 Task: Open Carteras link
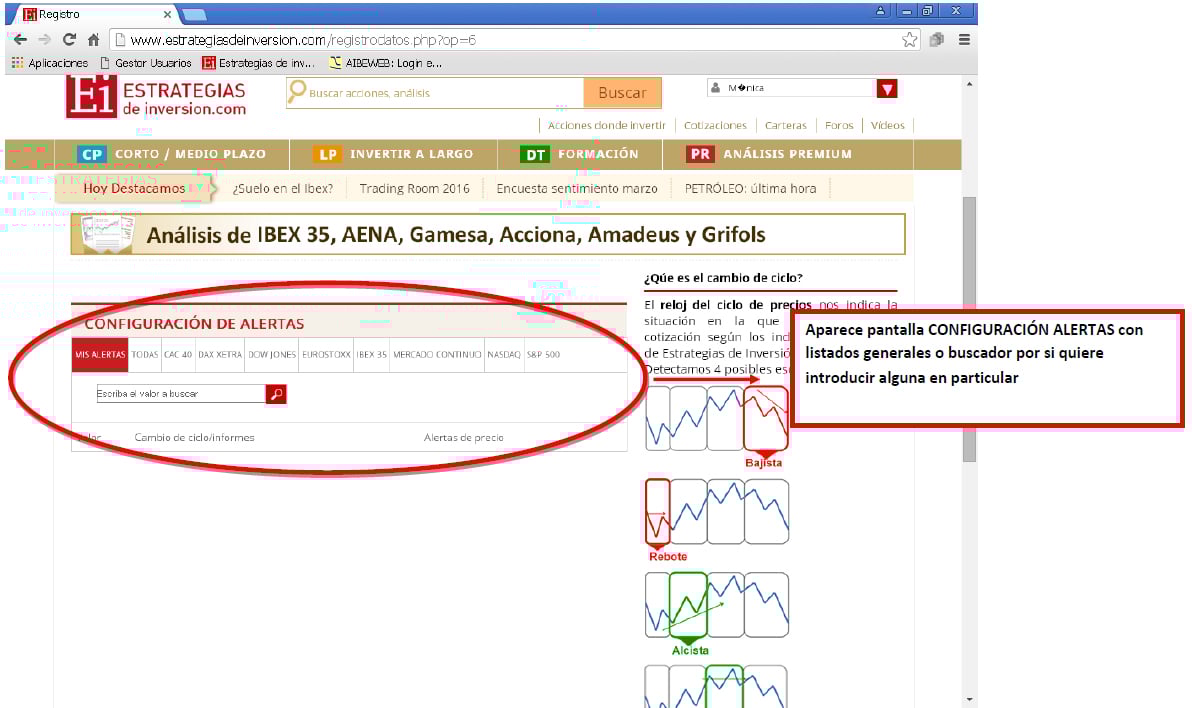pos(785,125)
